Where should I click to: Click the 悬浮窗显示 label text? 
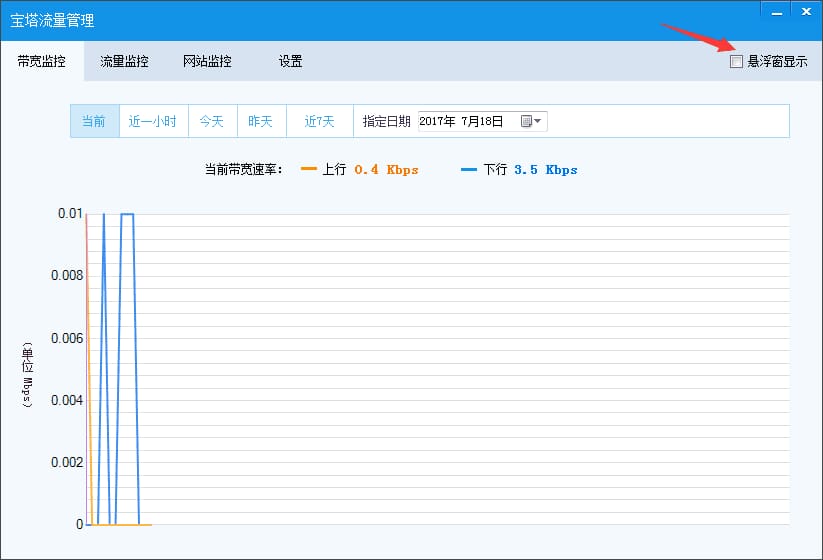coord(777,61)
